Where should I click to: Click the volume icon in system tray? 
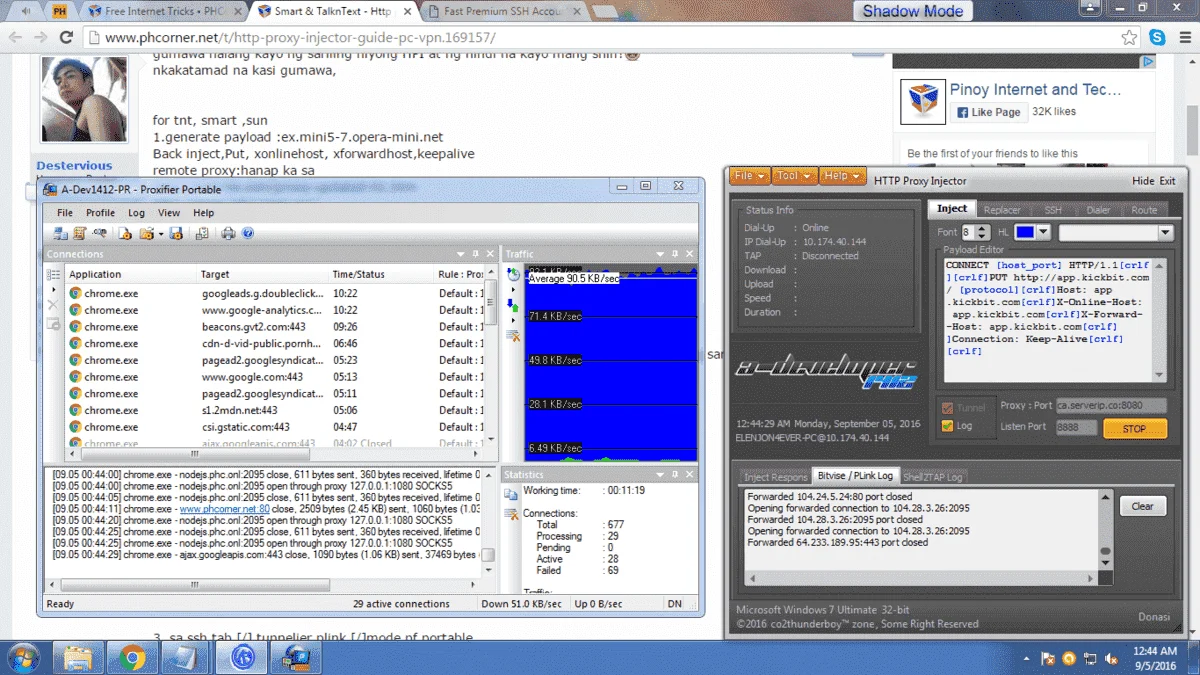[x=1112, y=658]
